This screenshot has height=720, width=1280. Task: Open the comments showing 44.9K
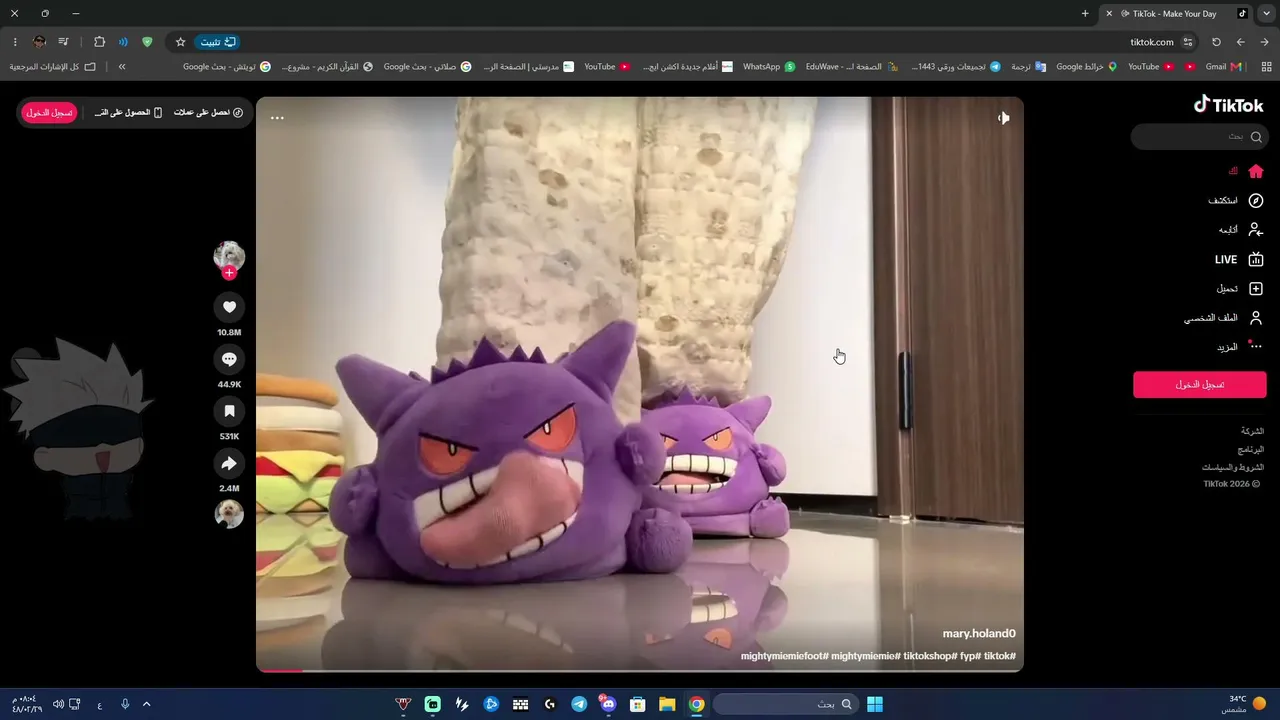229,359
